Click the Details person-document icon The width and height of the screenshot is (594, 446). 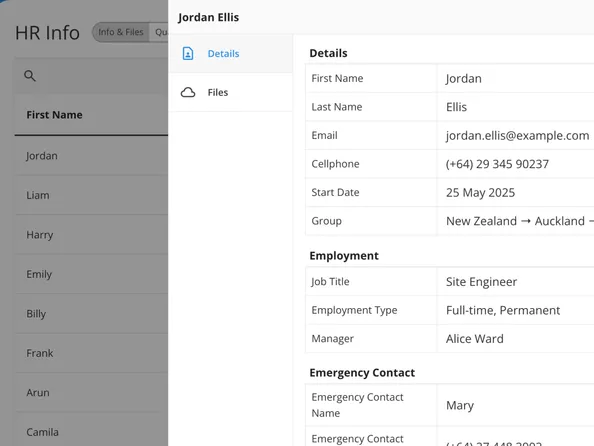coord(188,53)
